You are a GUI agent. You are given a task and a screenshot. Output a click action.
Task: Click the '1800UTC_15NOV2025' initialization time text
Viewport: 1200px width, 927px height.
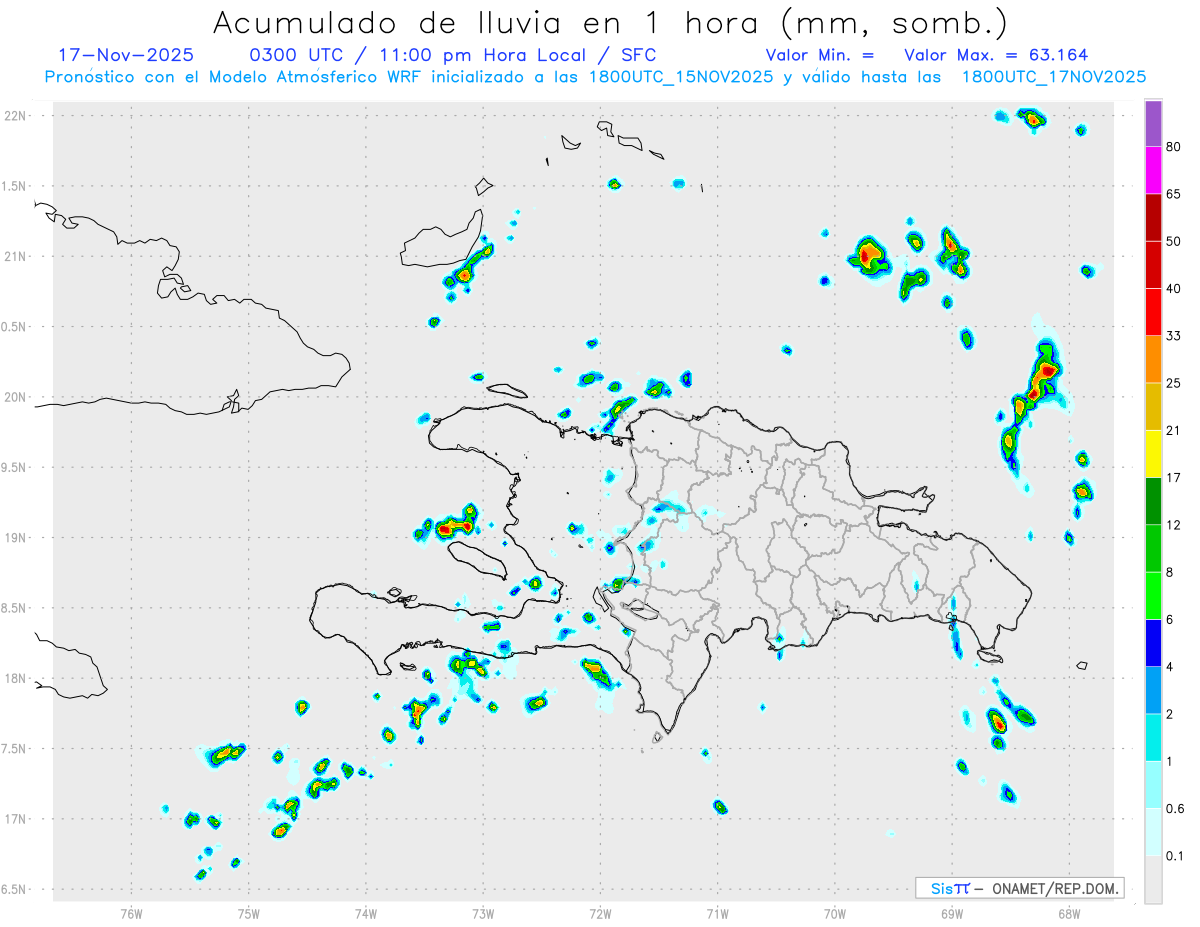pyautogui.click(x=682, y=77)
